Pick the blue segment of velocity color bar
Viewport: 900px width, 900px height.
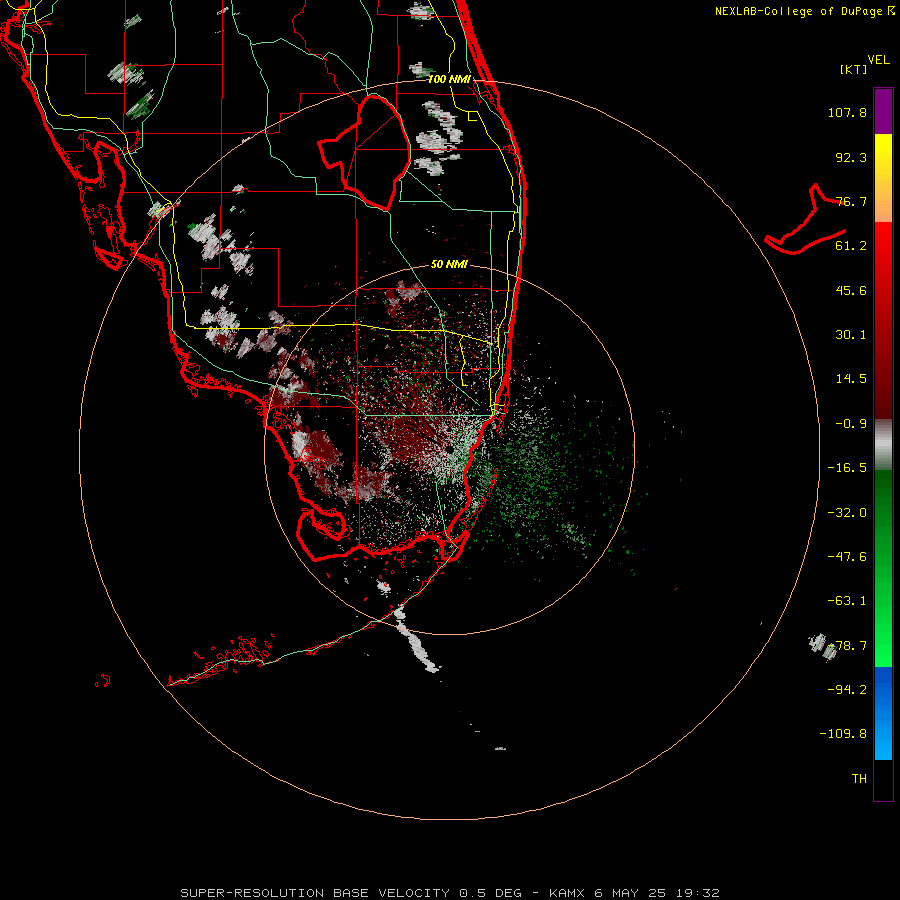[883, 713]
